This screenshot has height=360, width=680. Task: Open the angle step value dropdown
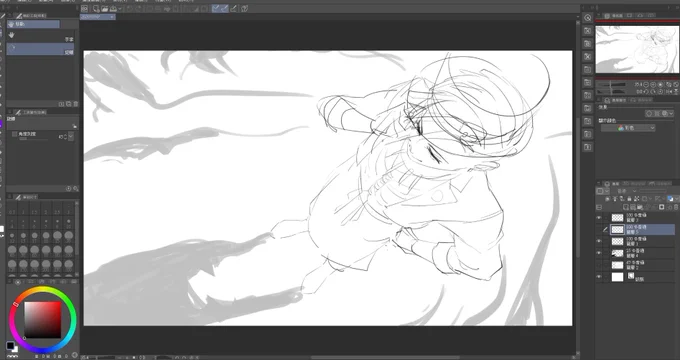[71, 137]
